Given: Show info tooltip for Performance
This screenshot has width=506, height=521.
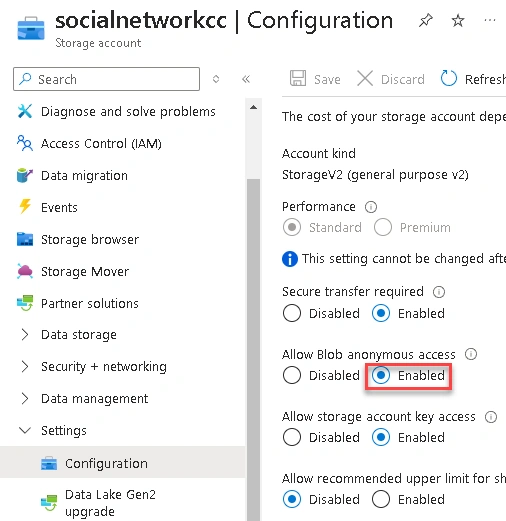Looking at the screenshot, I should click(371, 207).
